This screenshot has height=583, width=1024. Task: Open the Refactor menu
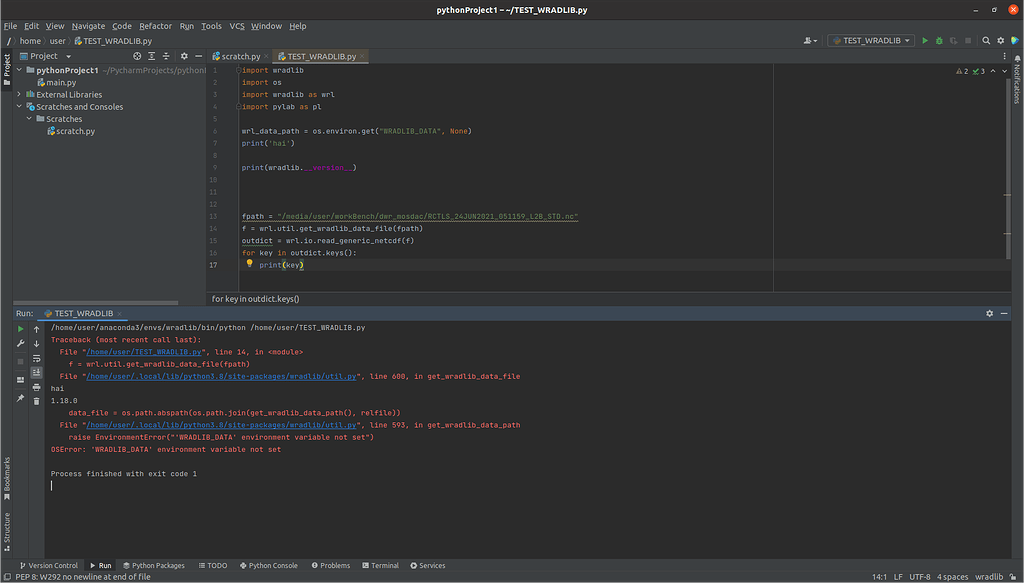pos(155,26)
